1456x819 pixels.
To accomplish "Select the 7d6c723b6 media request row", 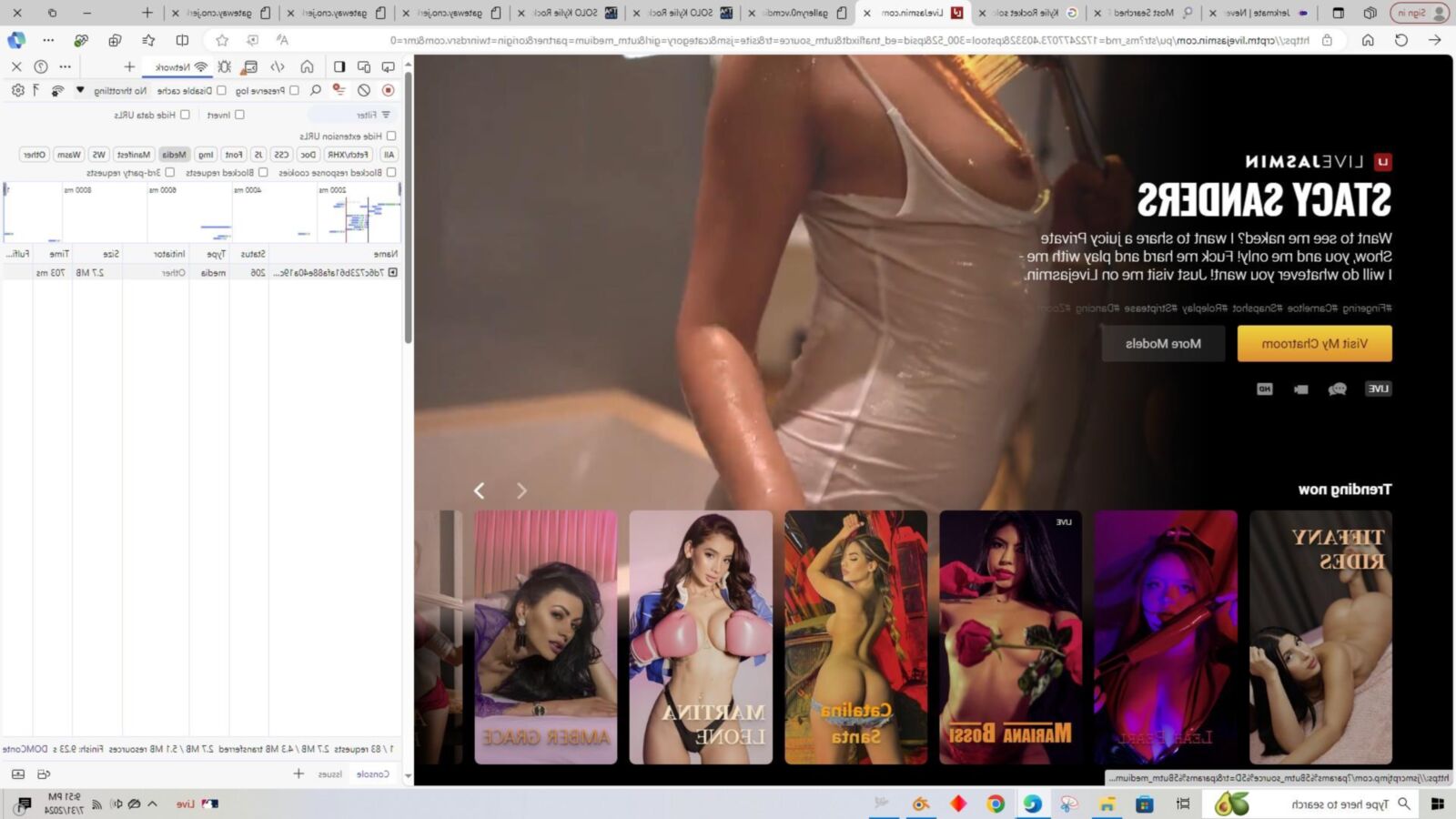I will click(200, 272).
